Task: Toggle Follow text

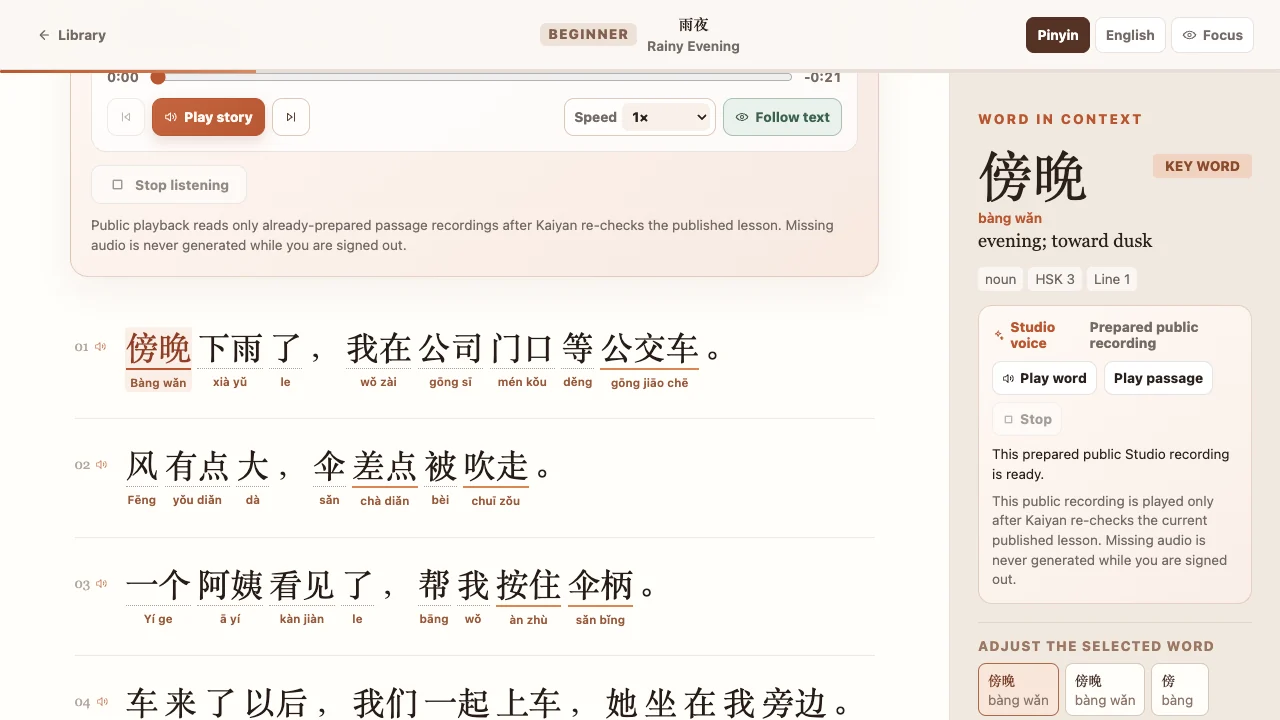Action: (x=782, y=117)
